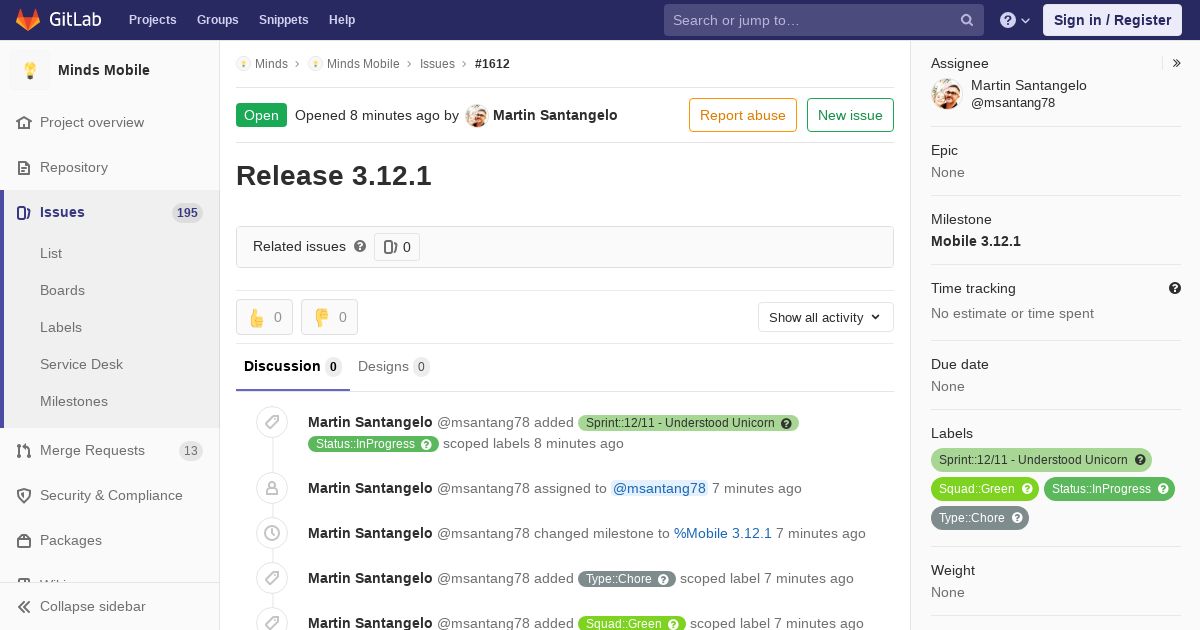Click the Minds Mobile breadcrumb link
This screenshot has height=630, width=1200.
[363, 64]
